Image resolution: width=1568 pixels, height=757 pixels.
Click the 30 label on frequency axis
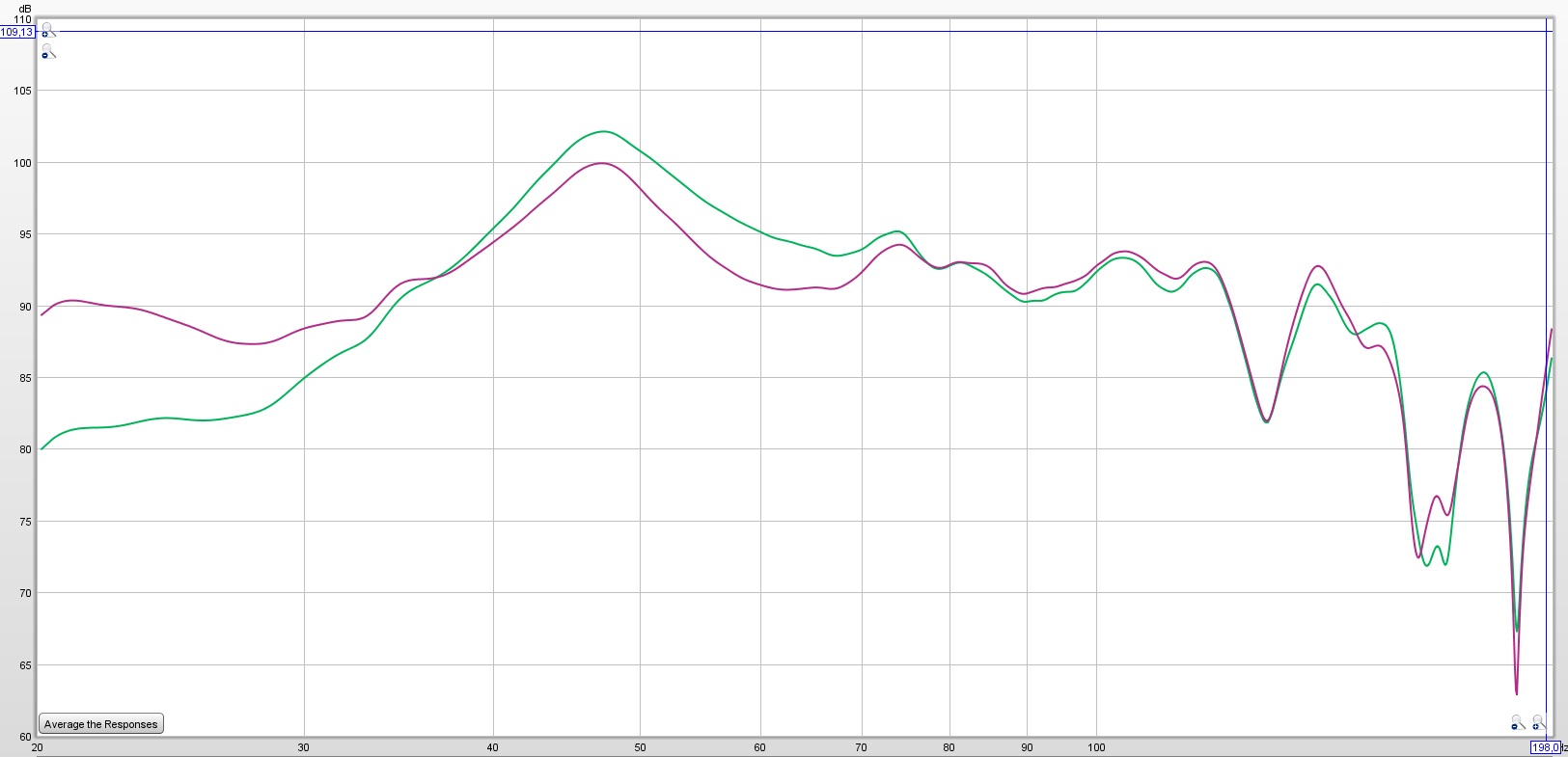click(x=304, y=747)
